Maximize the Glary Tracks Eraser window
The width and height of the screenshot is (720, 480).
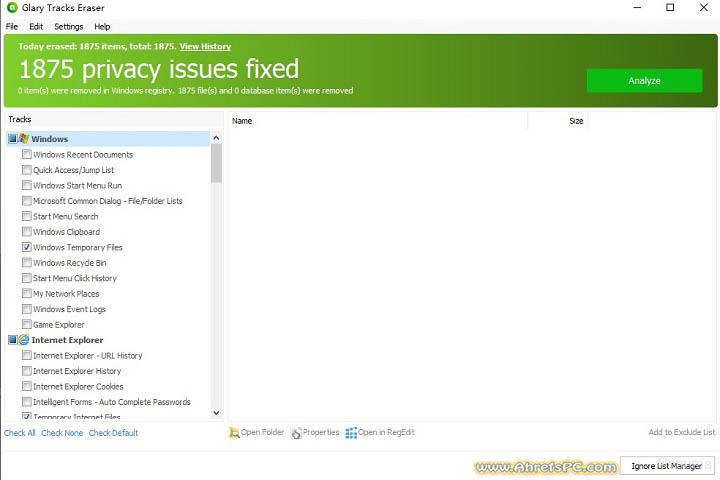pos(670,7)
